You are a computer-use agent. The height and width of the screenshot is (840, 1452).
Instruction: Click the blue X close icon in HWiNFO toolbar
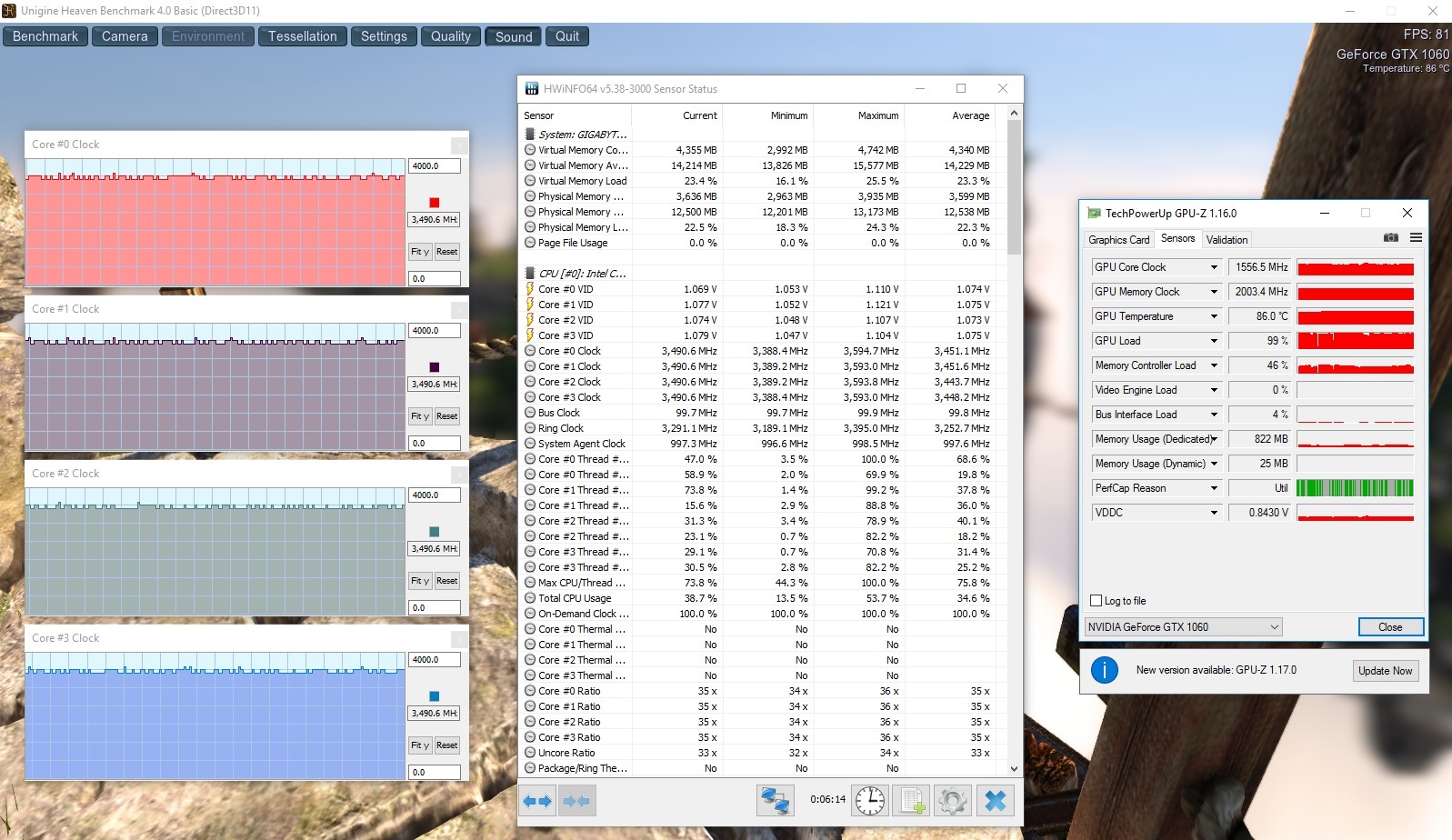point(996,801)
